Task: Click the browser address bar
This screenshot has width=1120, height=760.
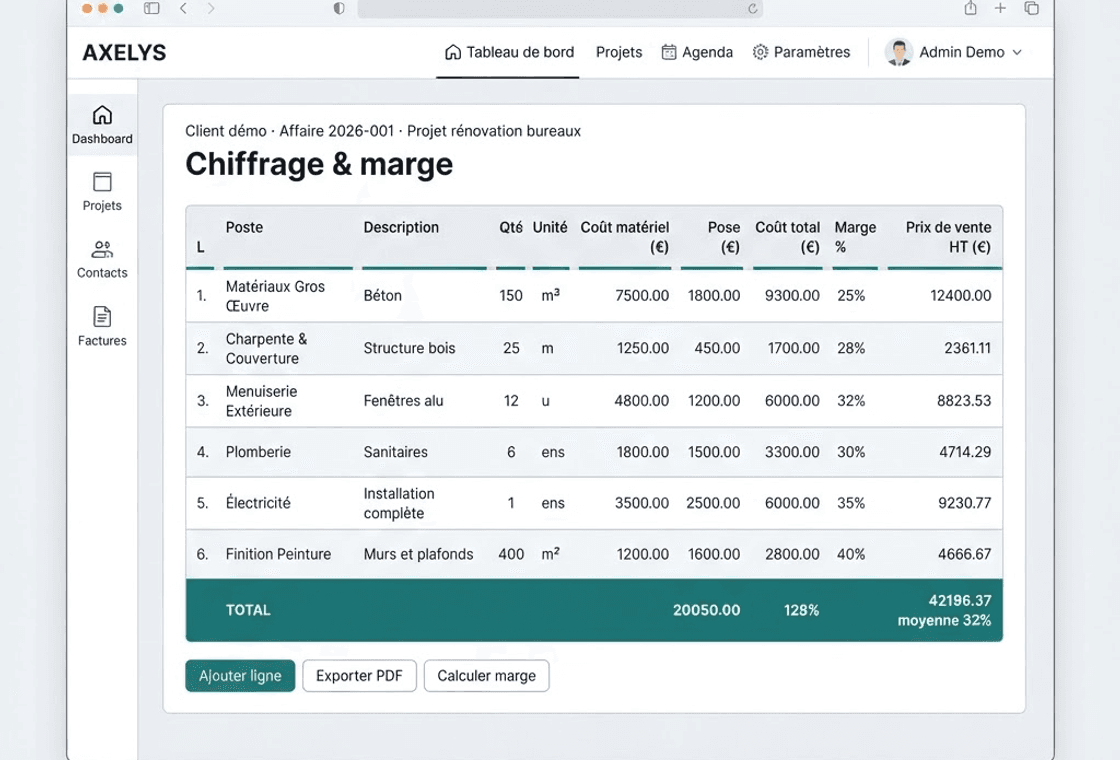Action: coord(560,9)
